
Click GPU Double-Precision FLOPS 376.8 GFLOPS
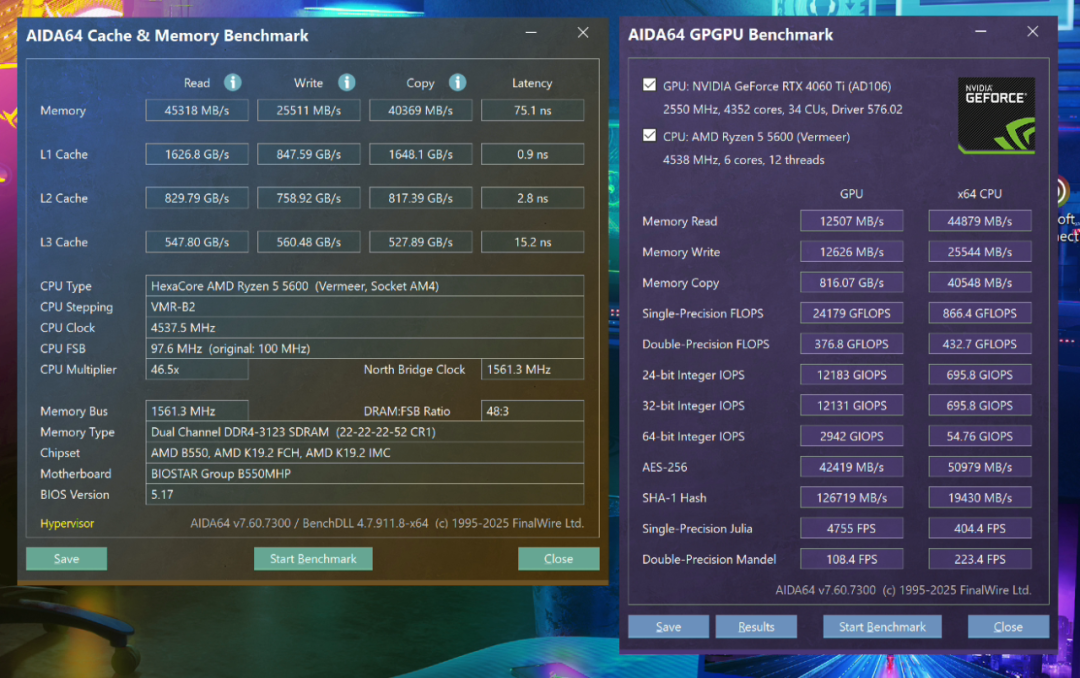[851, 344]
